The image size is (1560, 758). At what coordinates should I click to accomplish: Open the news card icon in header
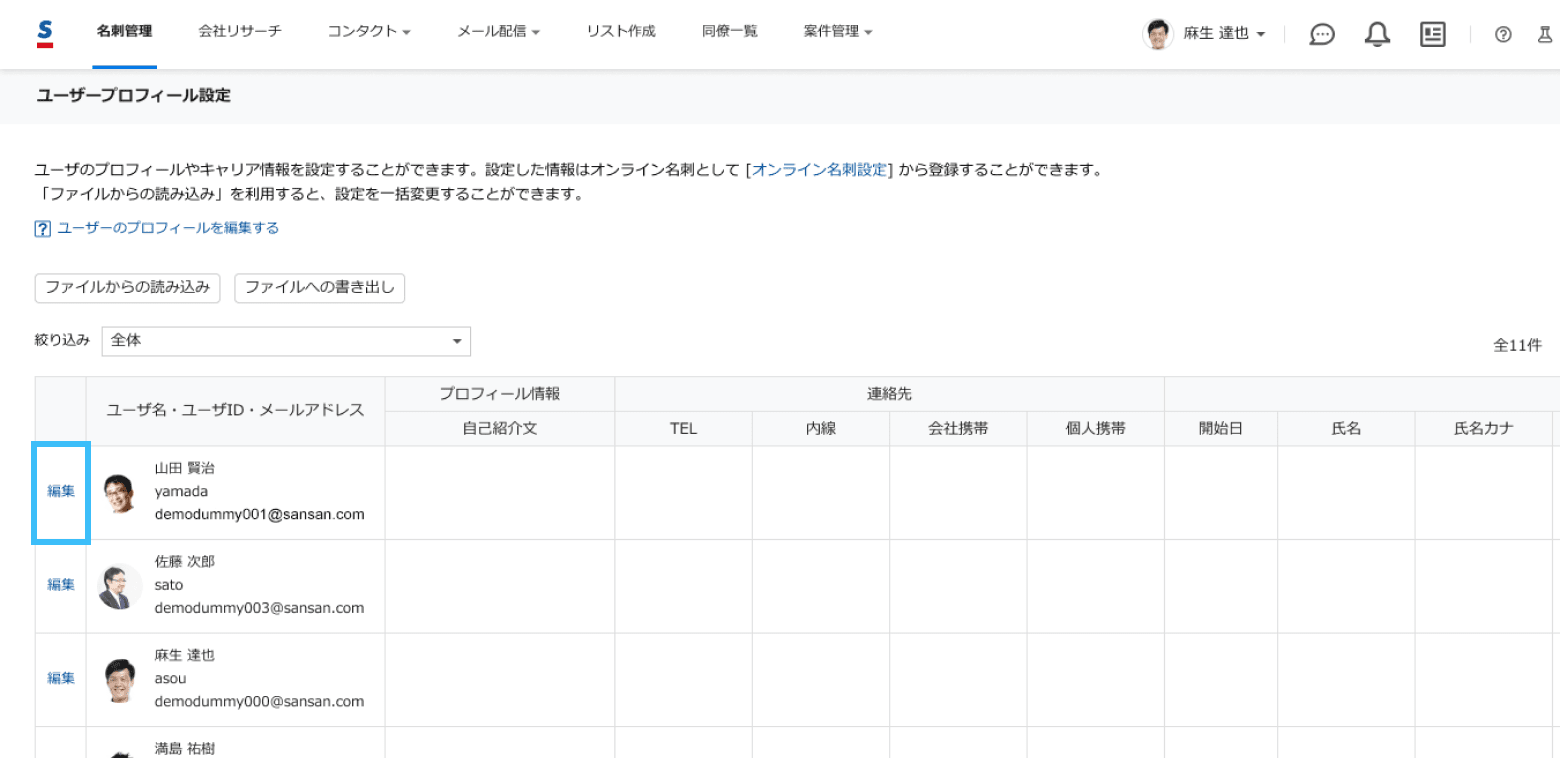pos(1433,34)
